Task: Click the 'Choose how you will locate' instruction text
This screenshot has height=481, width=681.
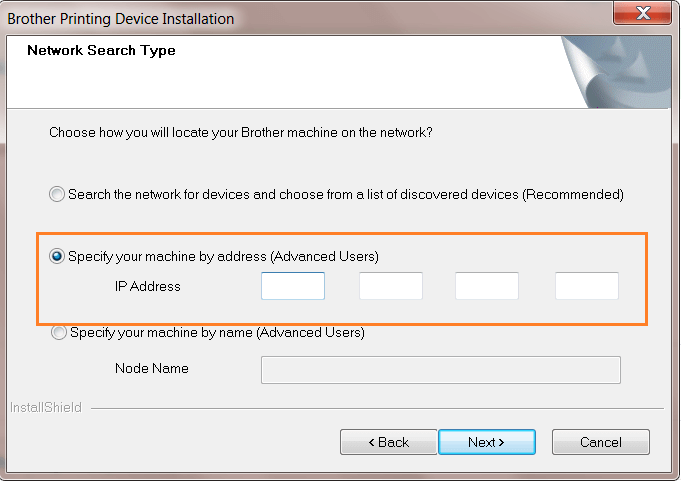Action: 240,132
